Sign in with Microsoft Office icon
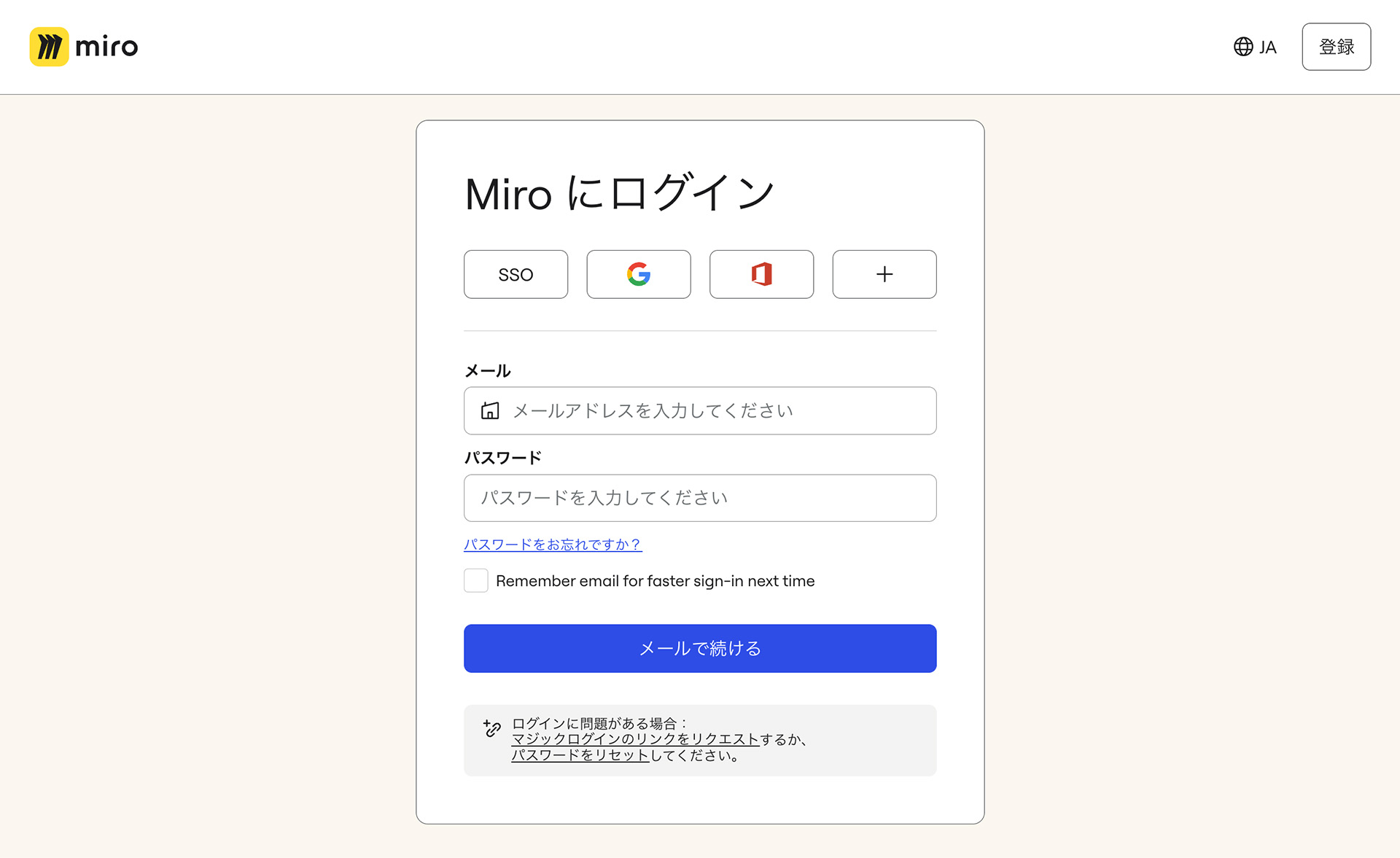The width and height of the screenshot is (1400, 858). click(761, 274)
